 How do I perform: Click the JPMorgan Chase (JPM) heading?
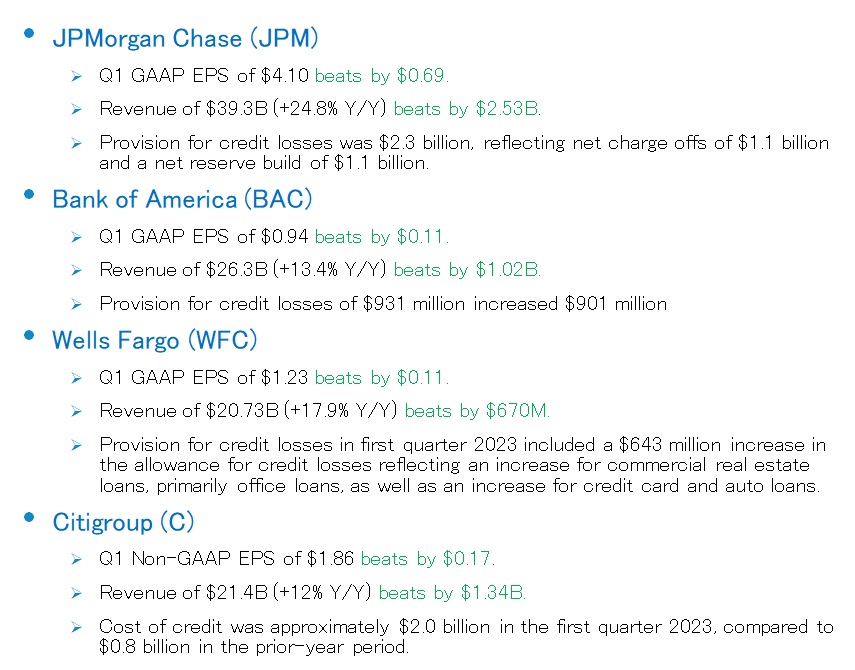(185, 39)
